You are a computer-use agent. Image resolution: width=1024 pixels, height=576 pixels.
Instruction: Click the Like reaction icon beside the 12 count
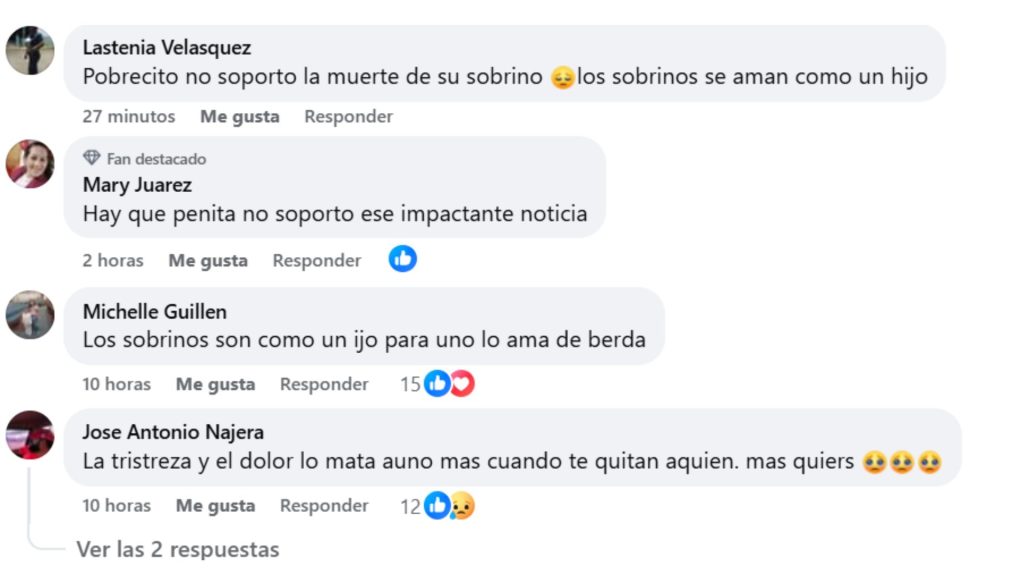click(437, 506)
